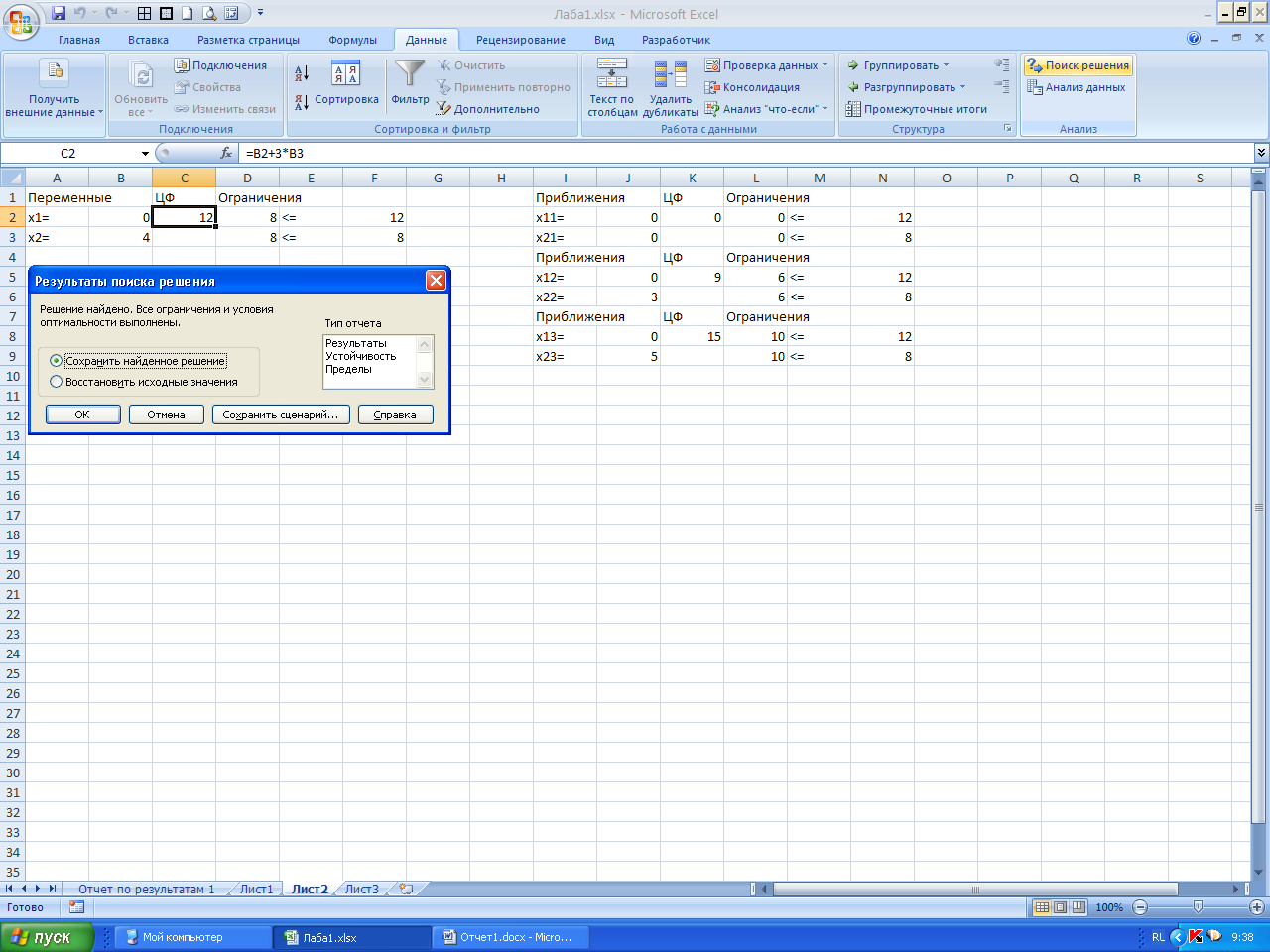The width and height of the screenshot is (1270, 952).
Task: Open Excel Help question mark icon
Action: pos(1194,39)
